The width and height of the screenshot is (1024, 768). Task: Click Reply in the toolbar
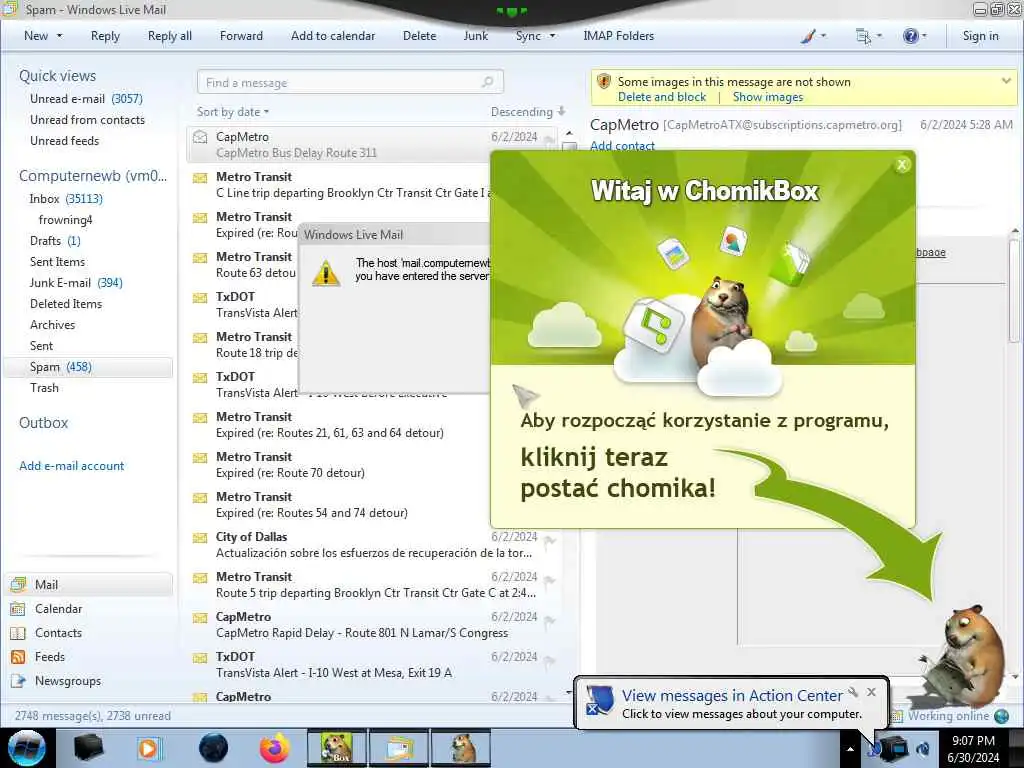click(105, 36)
